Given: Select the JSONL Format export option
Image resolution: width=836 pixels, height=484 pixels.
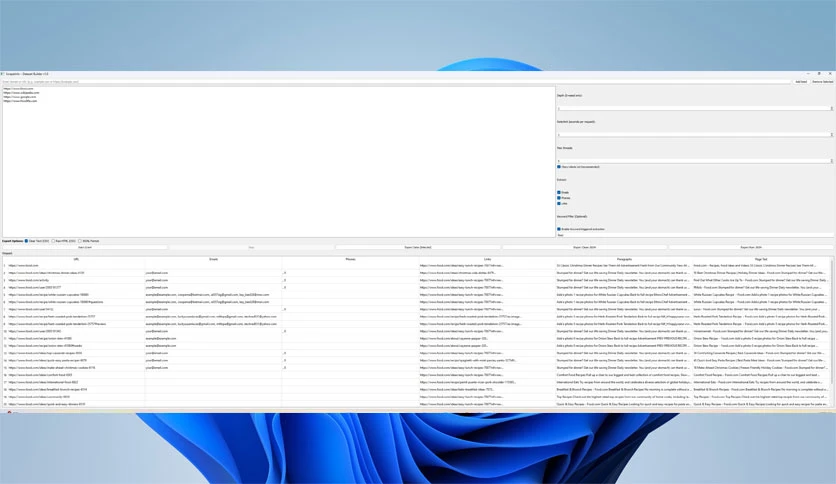Looking at the screenshot, I should click(80, 241).
